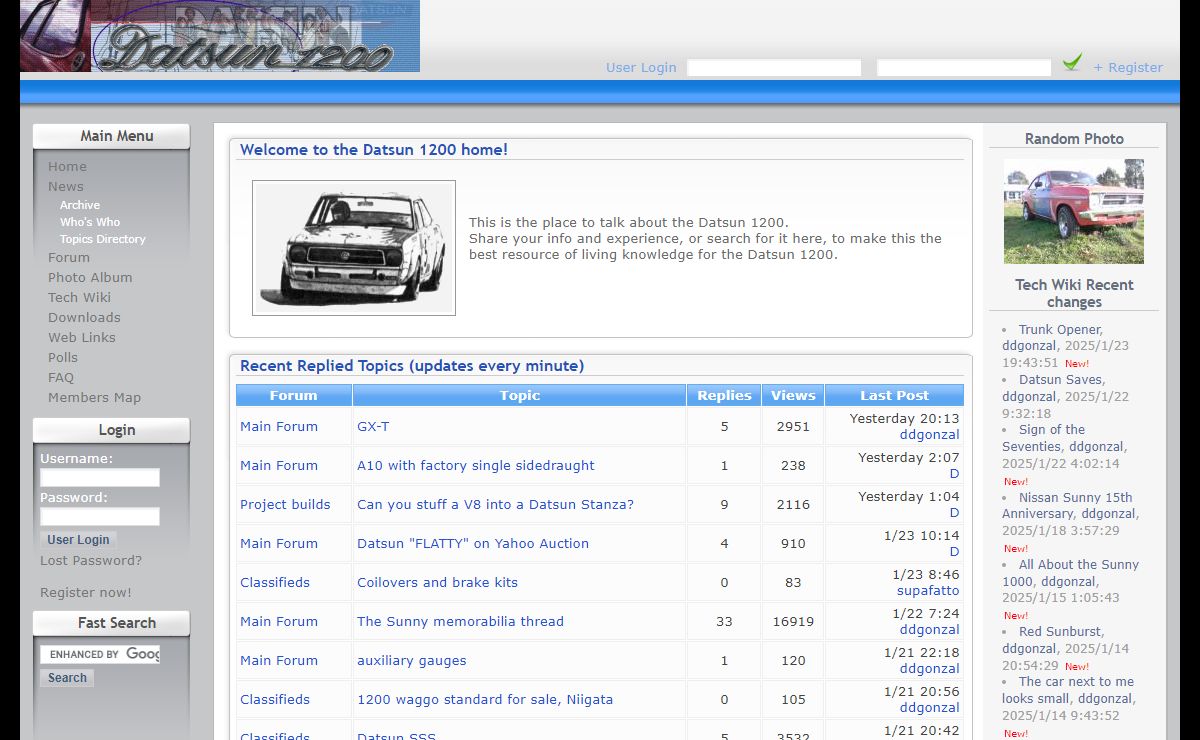This screenshot has width=1200, height=740.
Task: Open the random photo thumbnail
Action: (x=1074, y=211)
